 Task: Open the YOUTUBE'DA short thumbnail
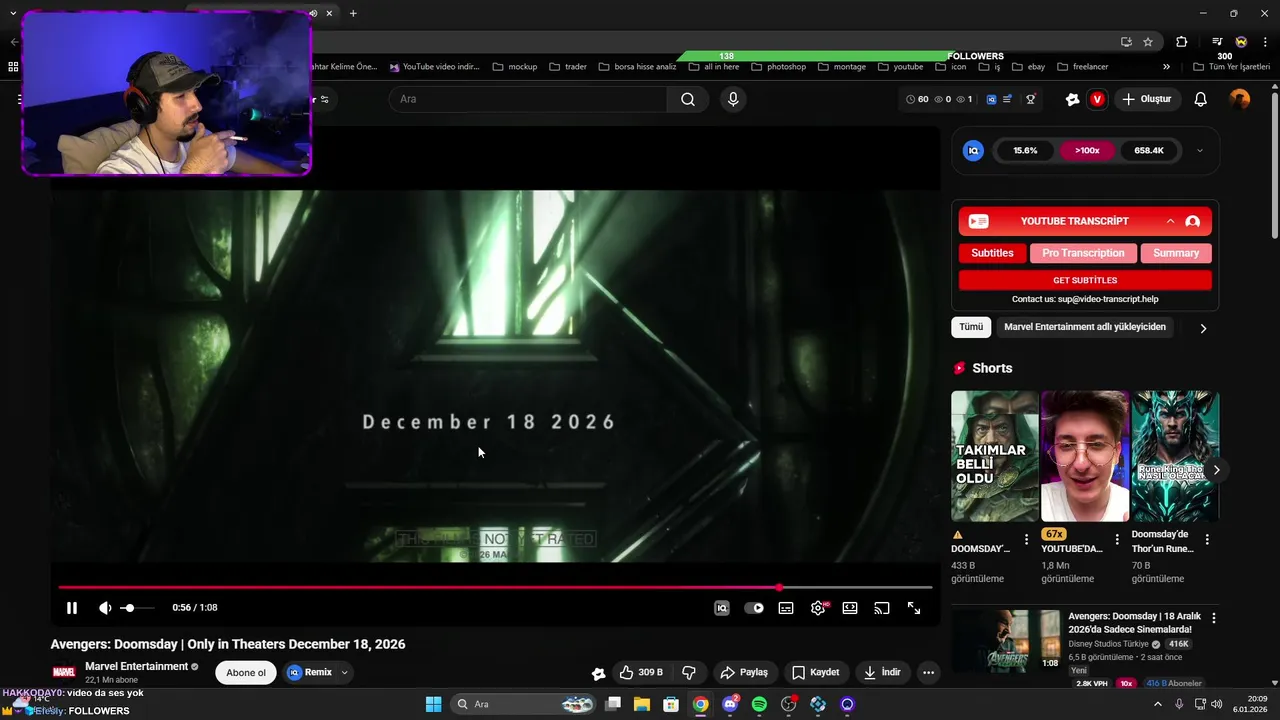pos(1084,456)
